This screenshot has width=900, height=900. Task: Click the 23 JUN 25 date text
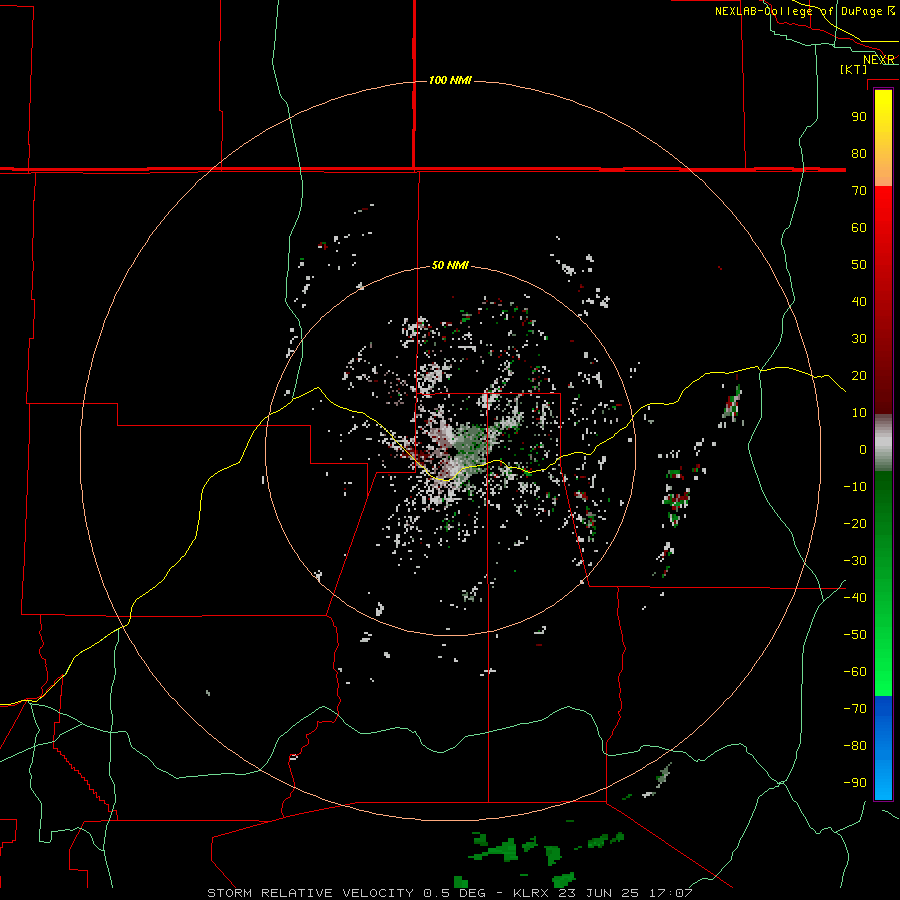coord(599,893)
